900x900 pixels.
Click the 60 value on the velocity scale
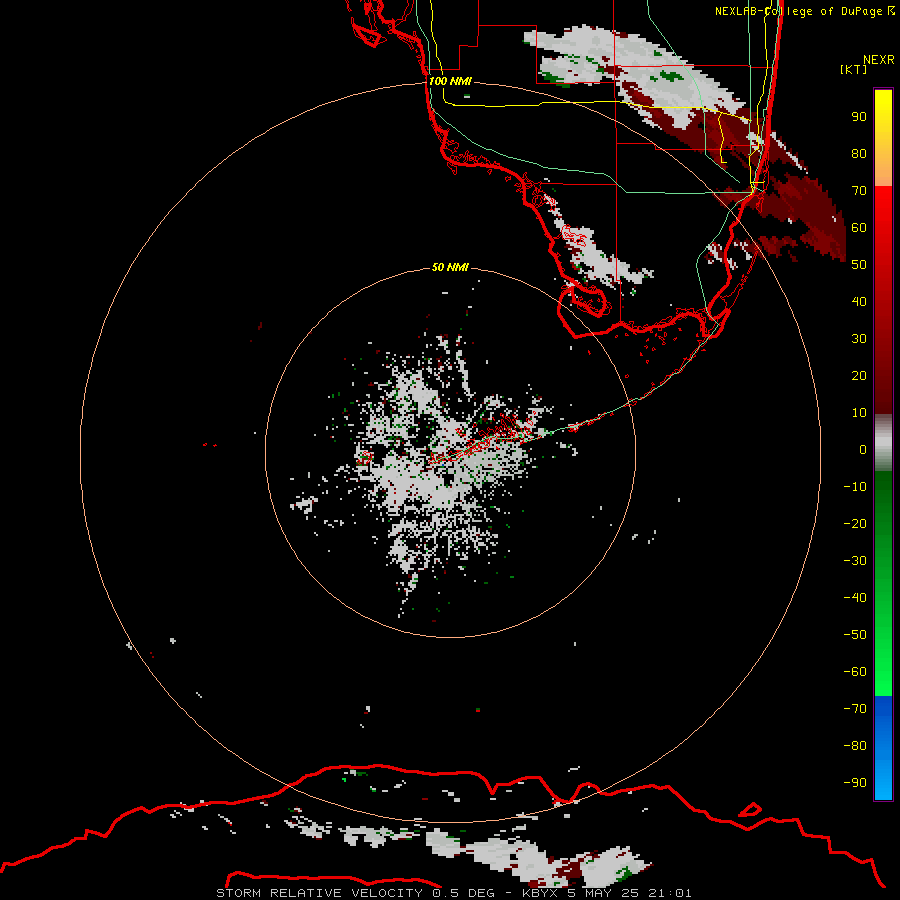click(859, 227)
